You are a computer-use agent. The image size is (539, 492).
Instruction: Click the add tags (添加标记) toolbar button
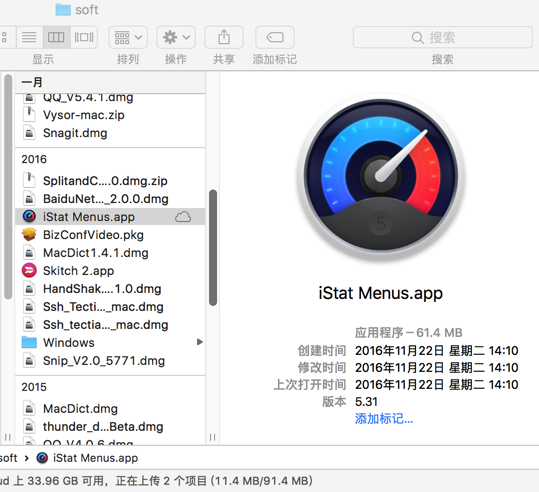point(275,37)
